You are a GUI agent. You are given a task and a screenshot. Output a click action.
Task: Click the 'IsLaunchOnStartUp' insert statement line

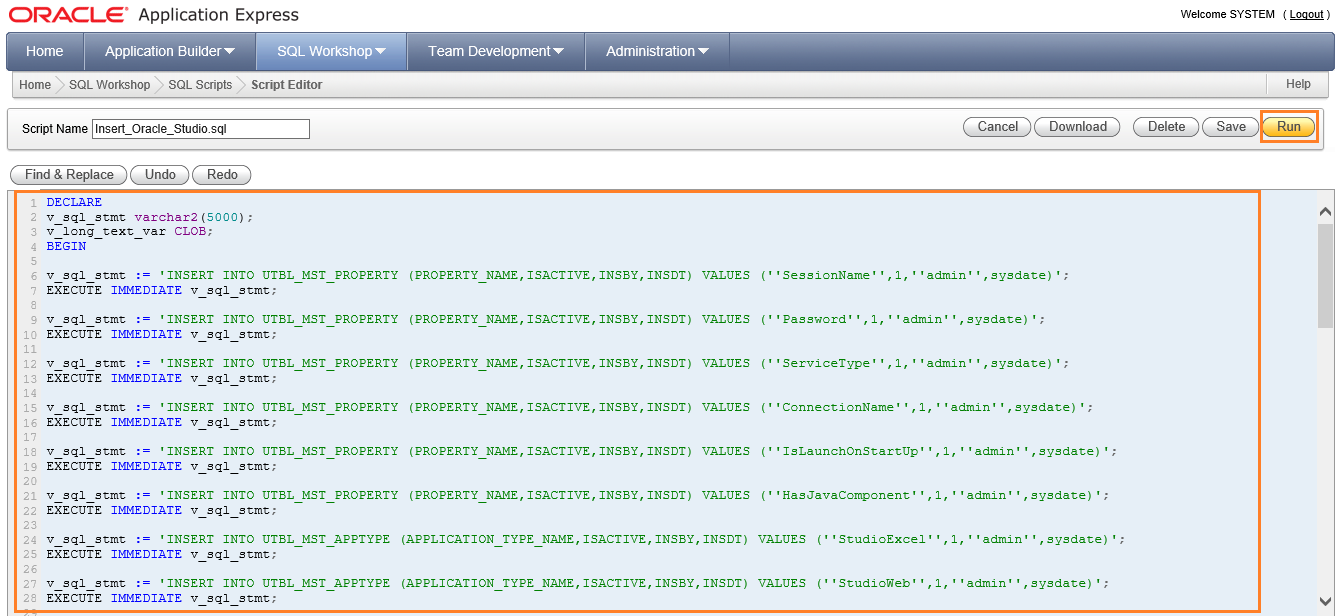coord(582,451)
